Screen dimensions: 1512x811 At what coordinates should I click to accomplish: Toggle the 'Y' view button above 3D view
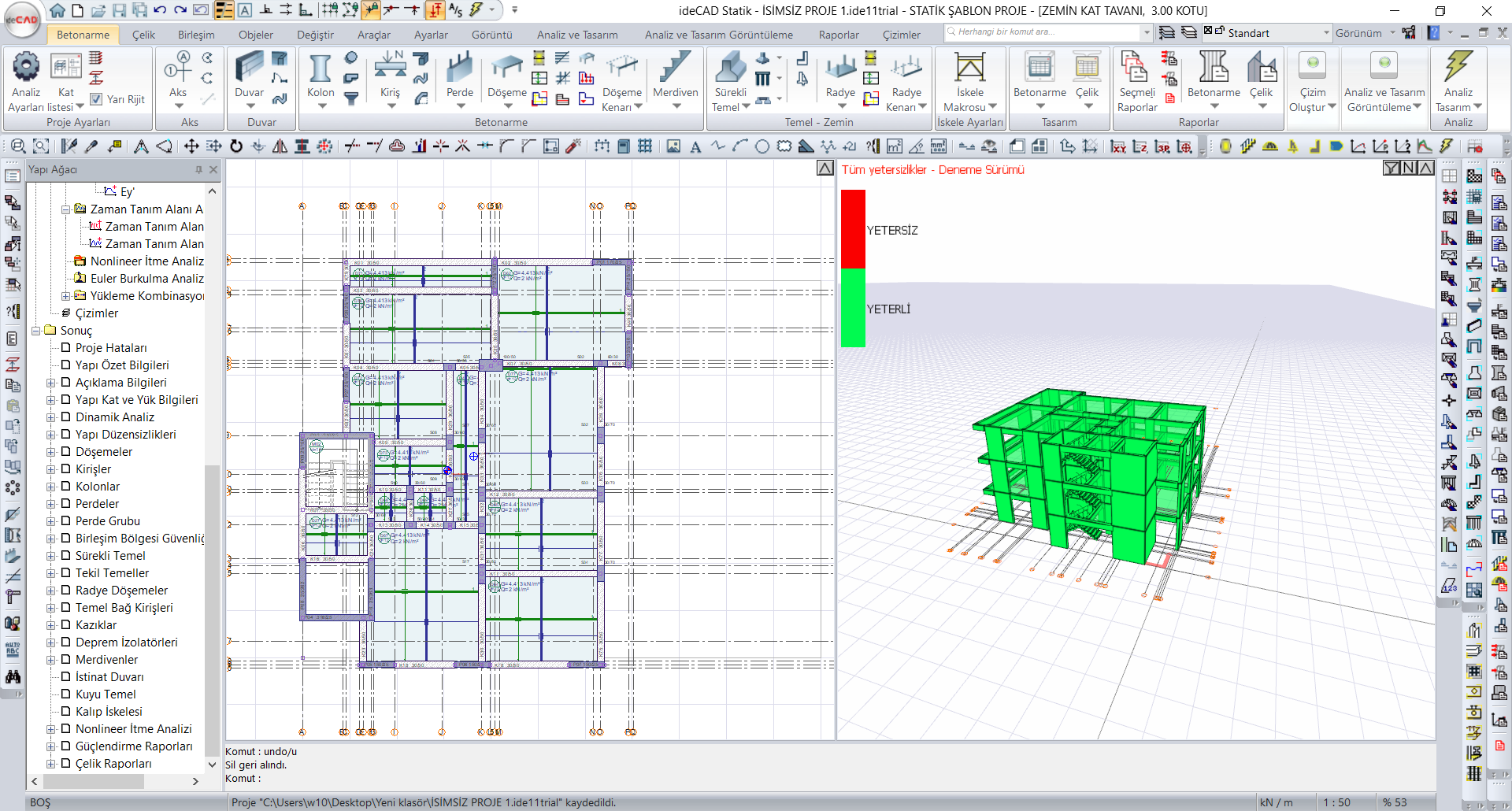pyautogui.click(x=1392, y=168)
